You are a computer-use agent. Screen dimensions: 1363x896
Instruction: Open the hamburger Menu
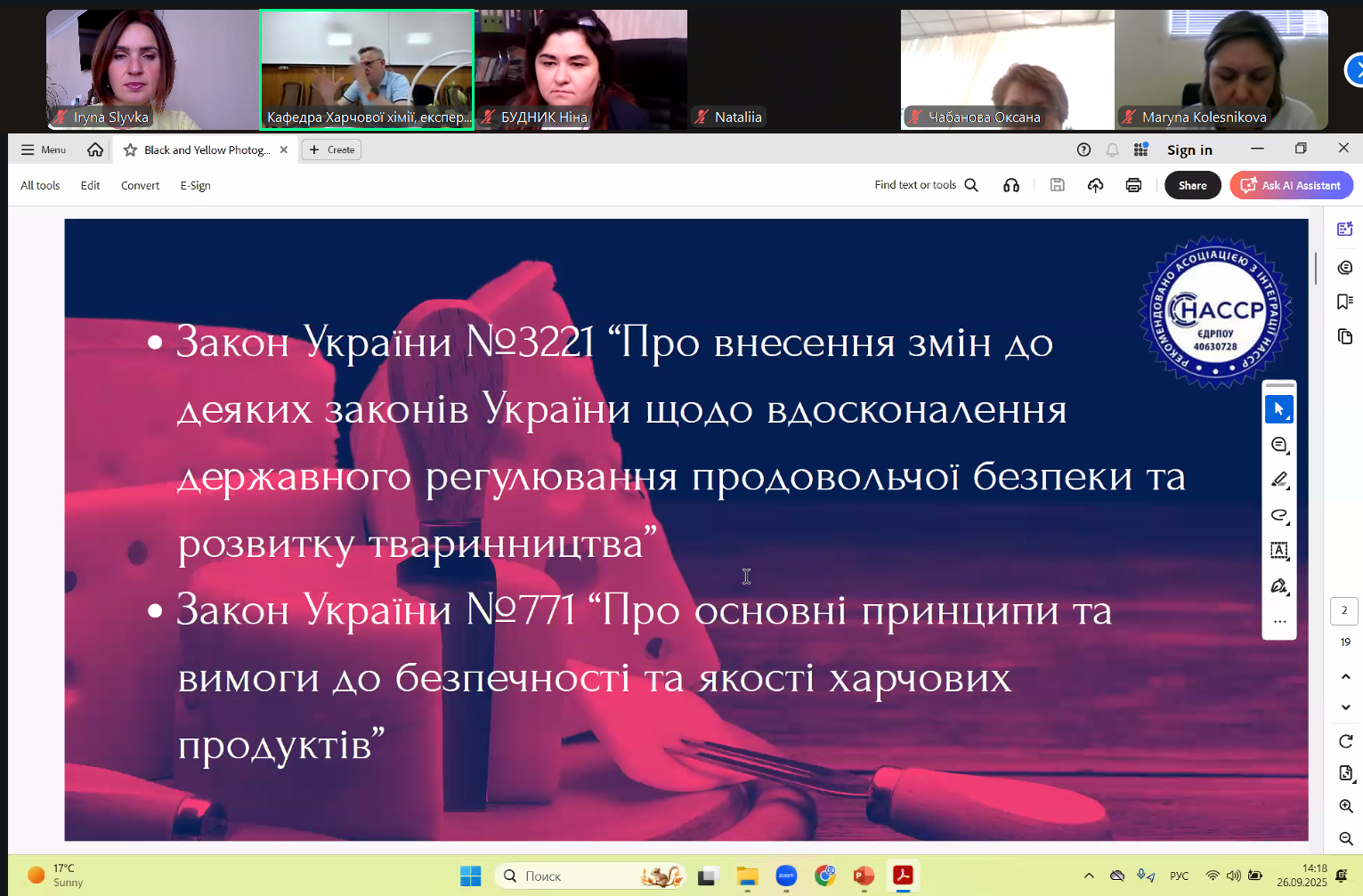coord(43,149)
